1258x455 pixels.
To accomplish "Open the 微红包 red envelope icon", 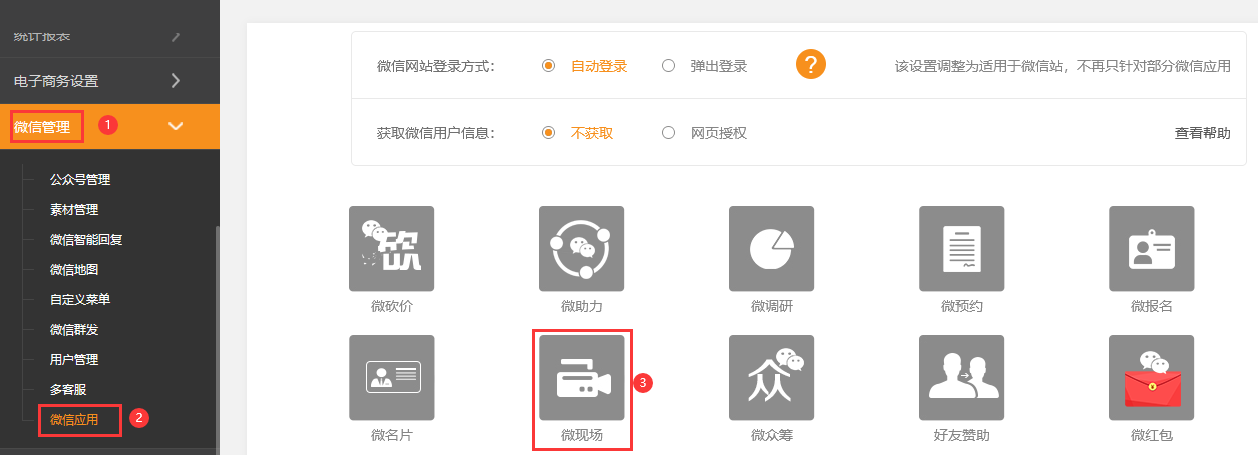I will point(1151,377).
